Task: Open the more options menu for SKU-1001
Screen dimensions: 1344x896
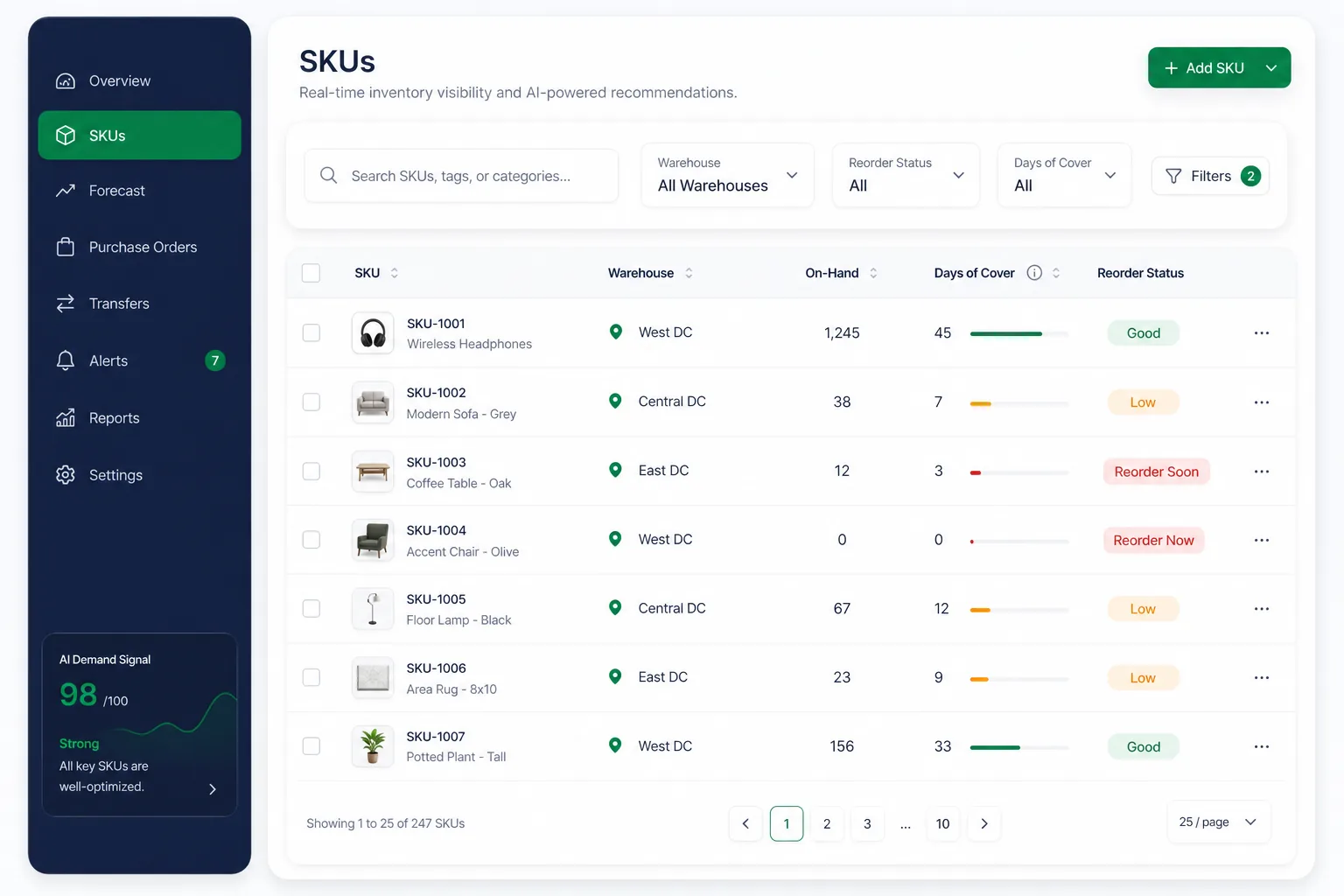Action: click(x=1261, y=333)
